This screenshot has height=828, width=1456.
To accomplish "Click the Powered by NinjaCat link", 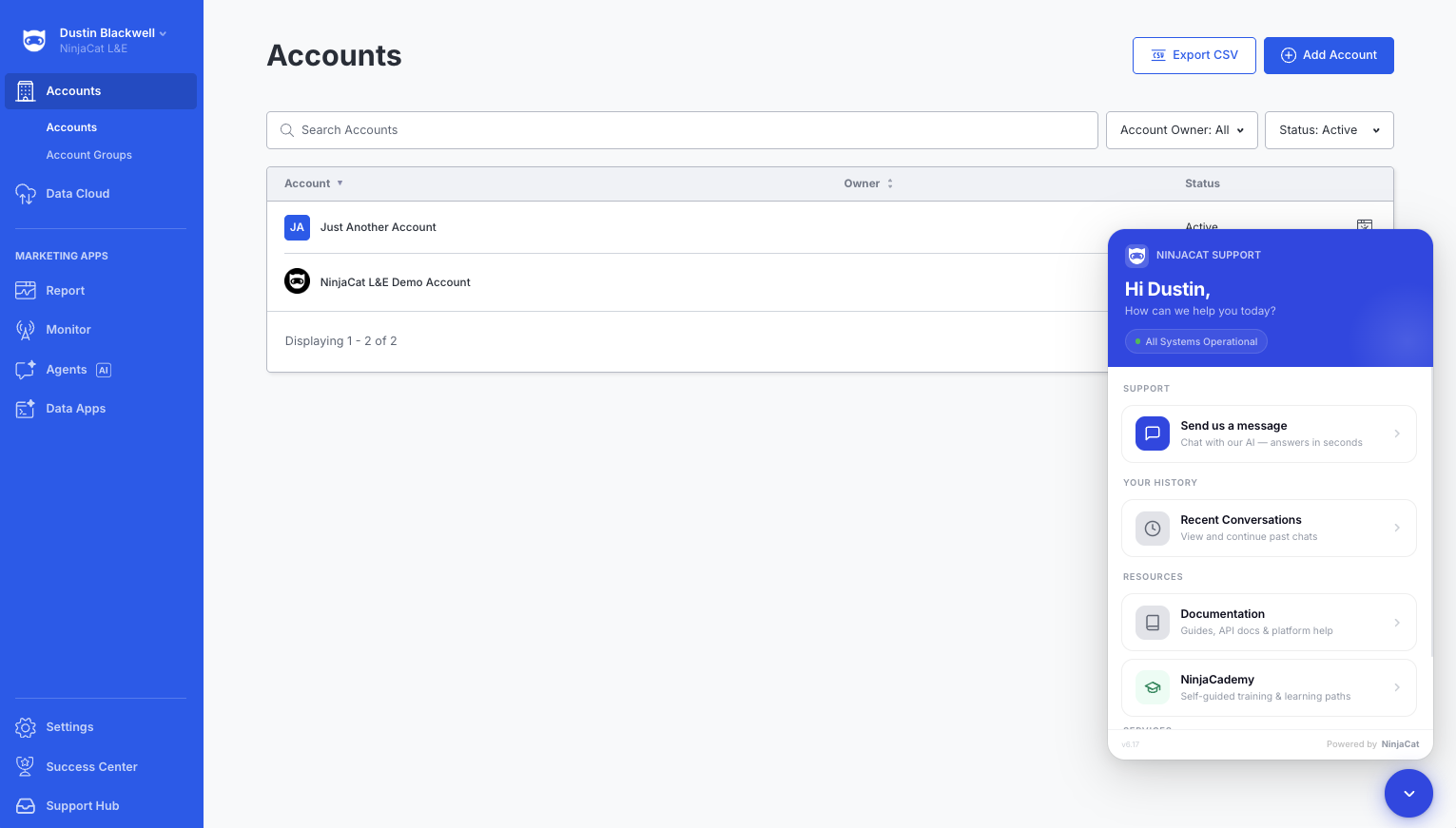I will pos(1372,744).
